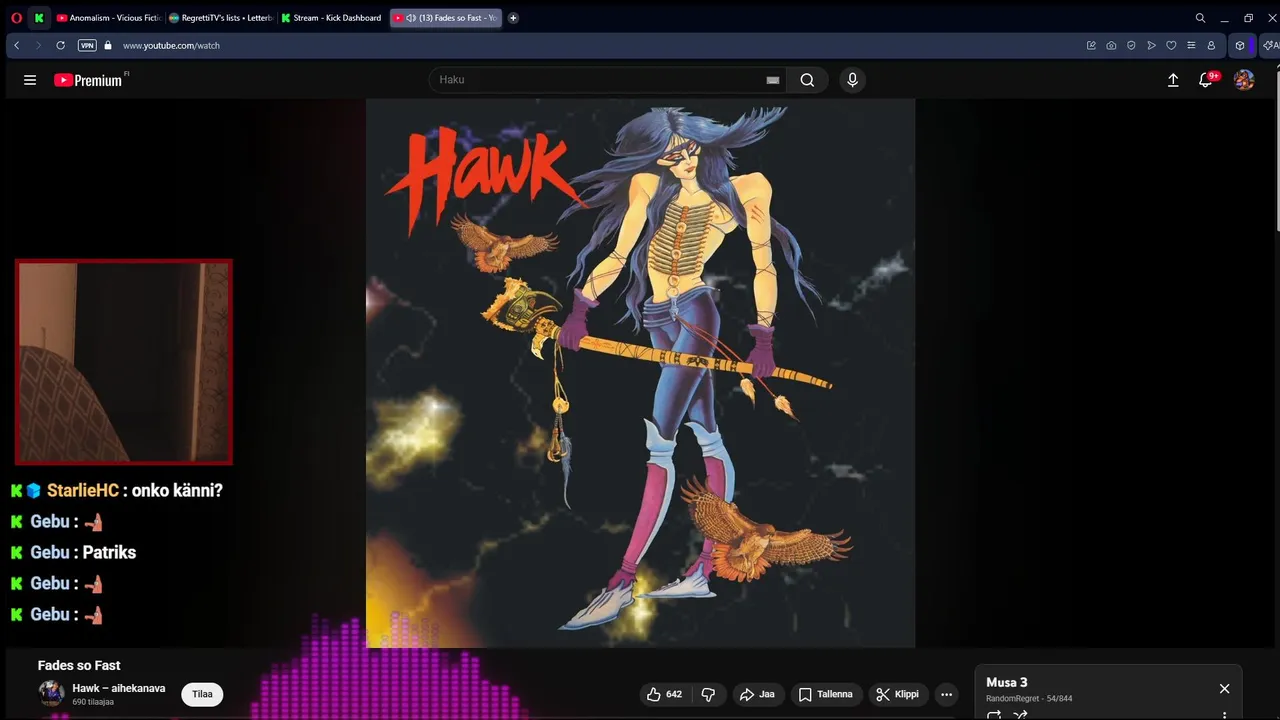The height and width of the screenshot is (720, 1280).
Task: Share the video via Jaa
Action: [757, 694]
